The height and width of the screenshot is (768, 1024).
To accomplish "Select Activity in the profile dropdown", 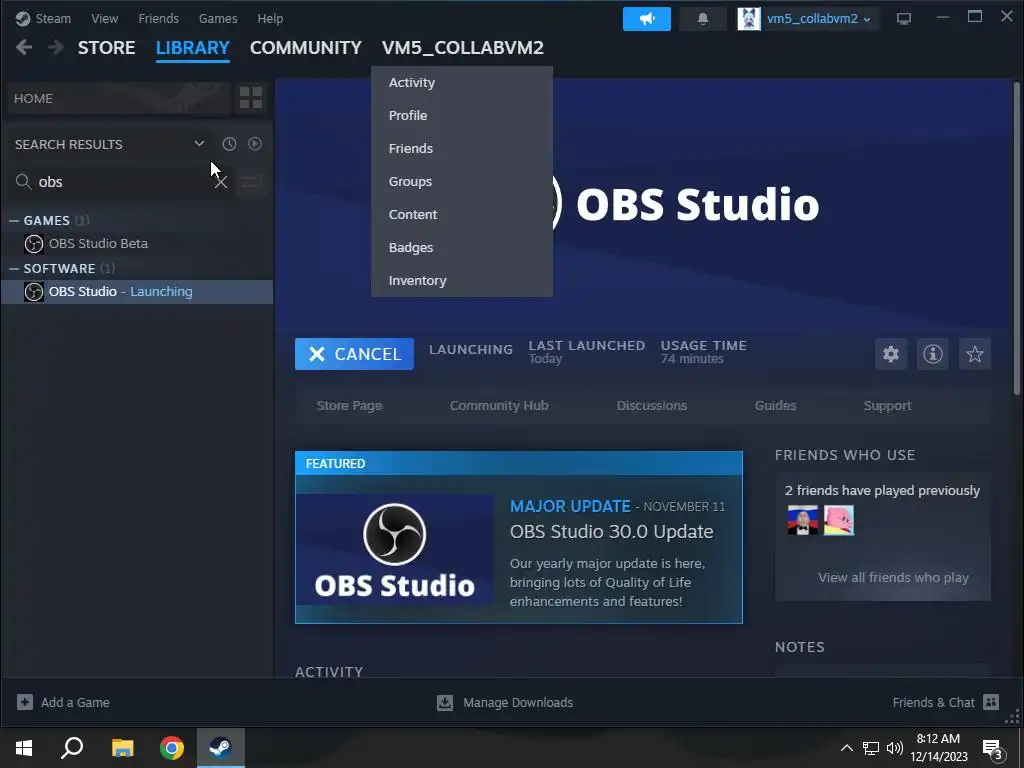I will coord(462,82).
